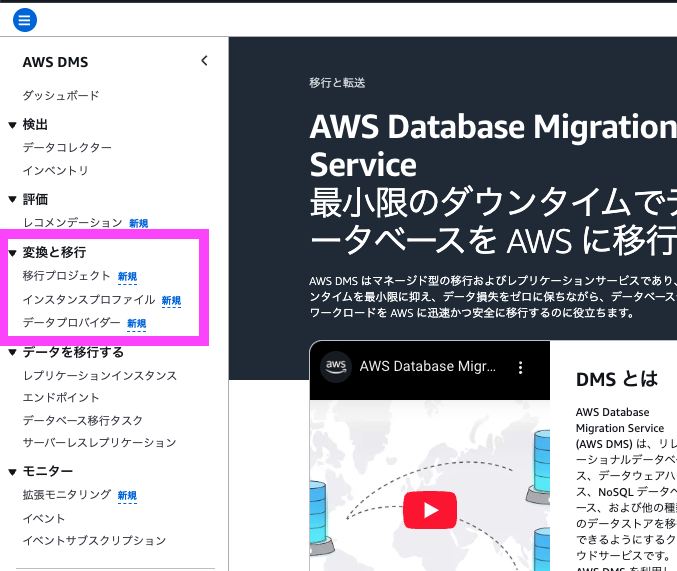Click 新規 badge next to 拡張モニタリング
The height and width of the screenshot is (571, 677).
click(127, 495)
